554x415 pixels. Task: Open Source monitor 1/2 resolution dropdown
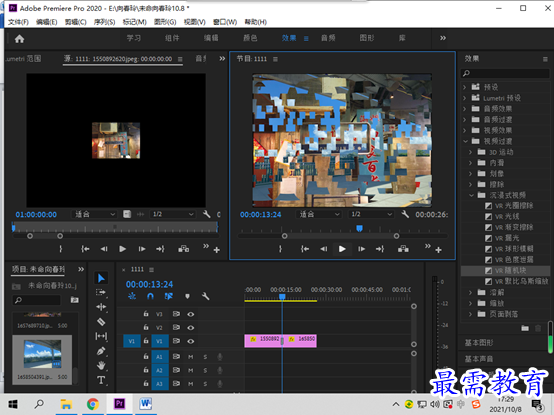tap(172, 214)
